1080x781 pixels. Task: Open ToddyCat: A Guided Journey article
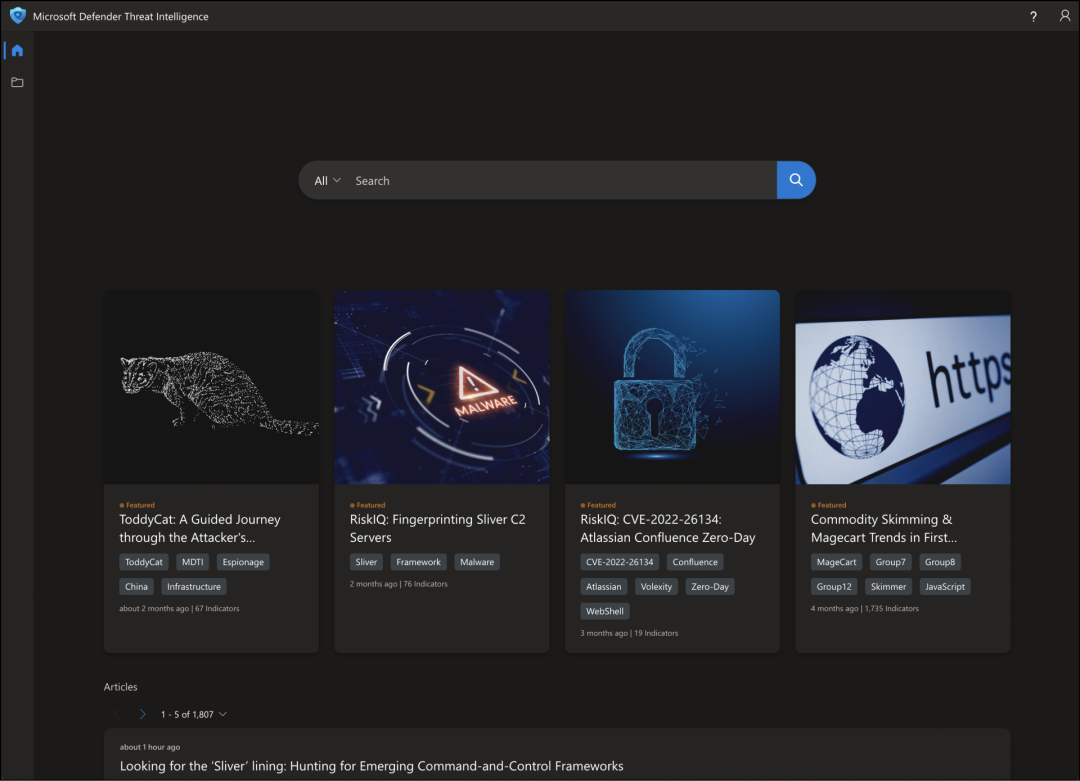pyautogui.click(x=200, y=528)
